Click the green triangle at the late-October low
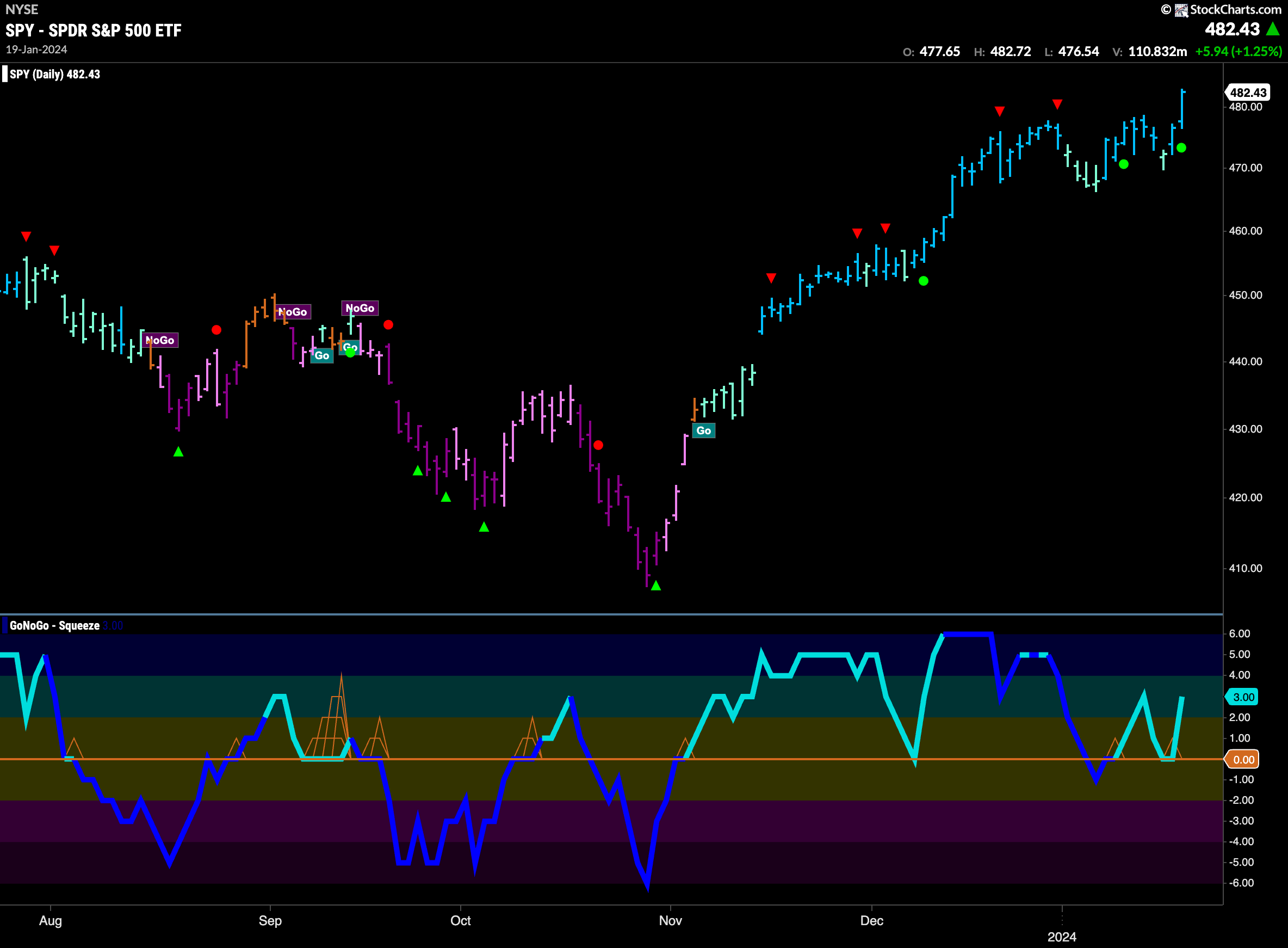The width and height of the screenshot is (1288, 948). [x=656, y=586]
